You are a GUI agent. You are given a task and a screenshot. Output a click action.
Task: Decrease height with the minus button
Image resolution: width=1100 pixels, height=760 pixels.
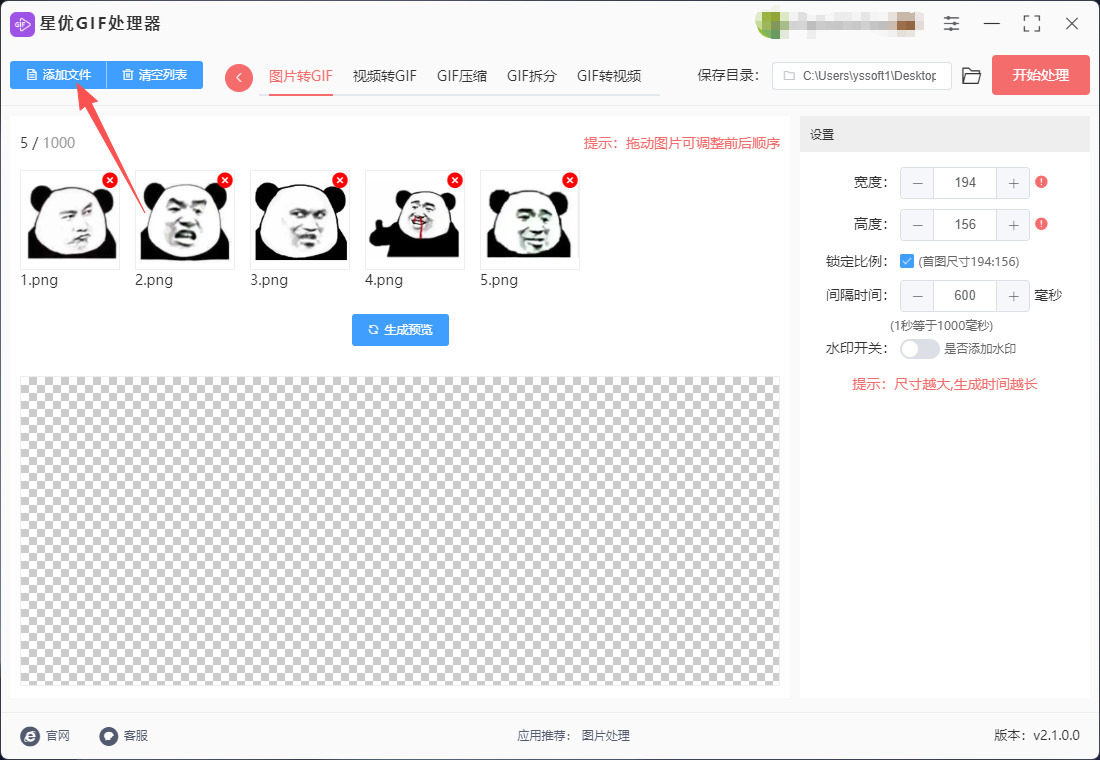pos(917,225)
